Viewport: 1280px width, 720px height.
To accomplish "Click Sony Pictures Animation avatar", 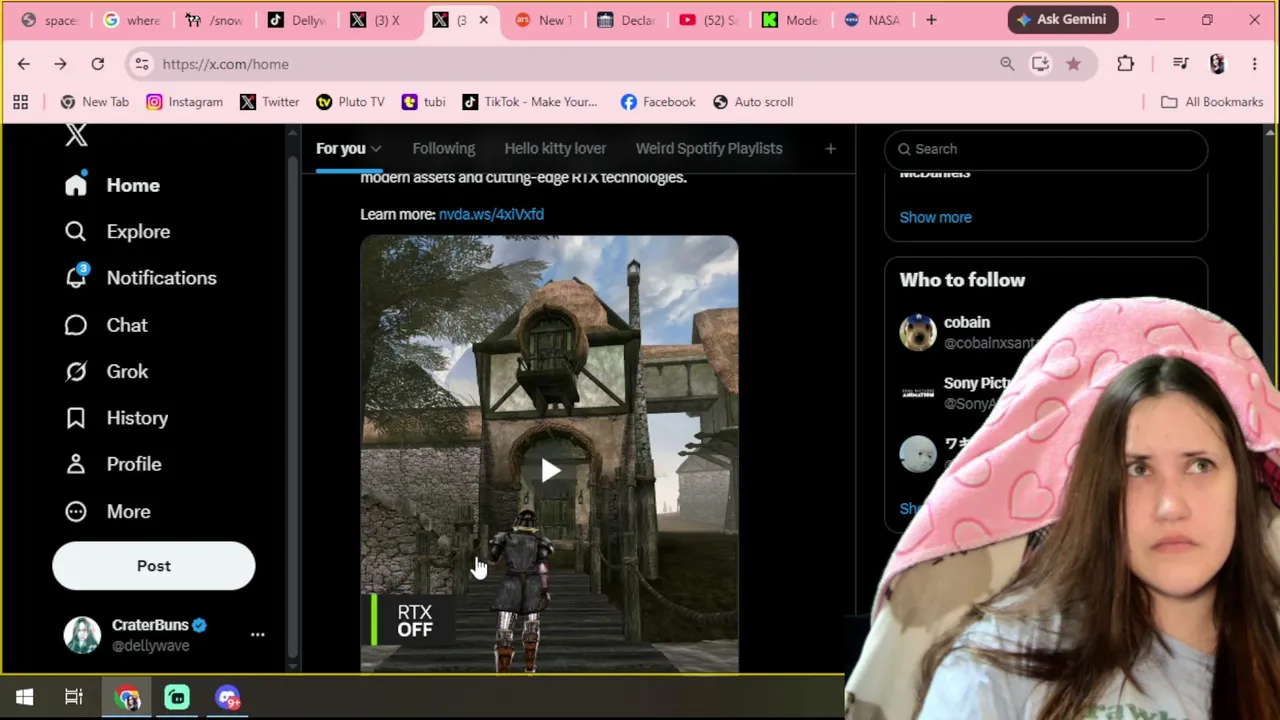I will point(918,393).
